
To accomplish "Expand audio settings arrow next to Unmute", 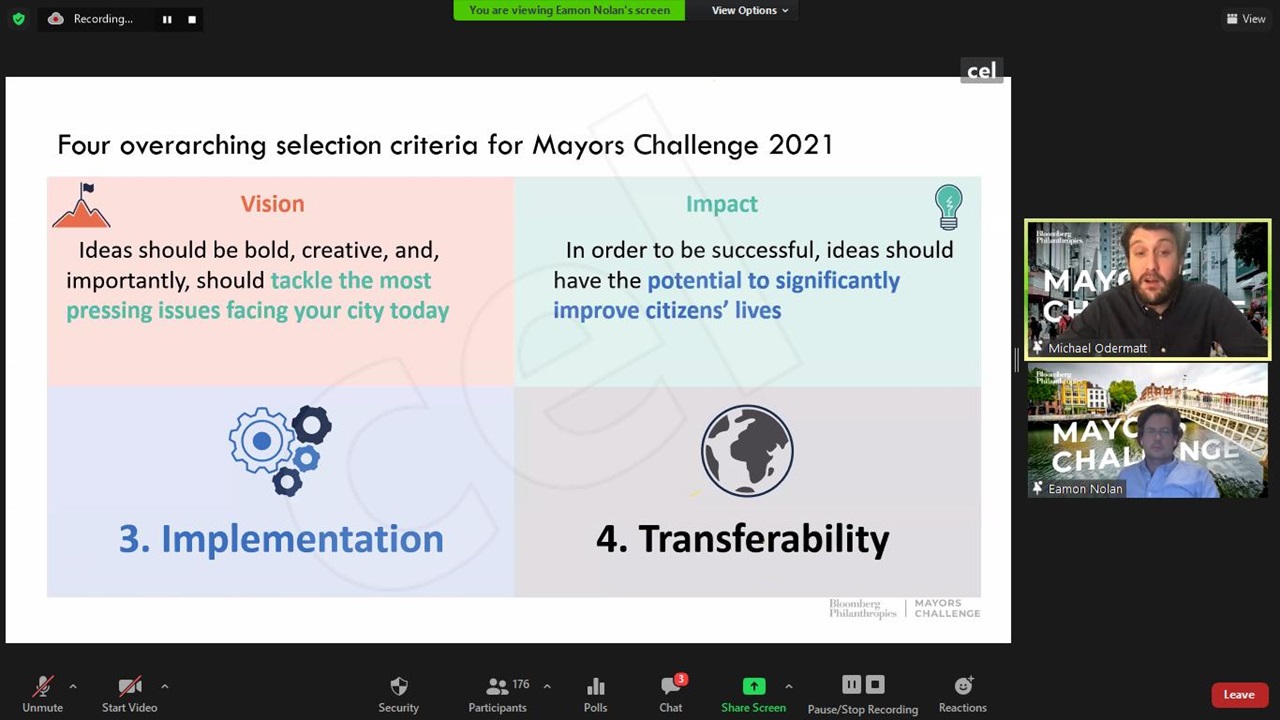I will pos(72,686).
